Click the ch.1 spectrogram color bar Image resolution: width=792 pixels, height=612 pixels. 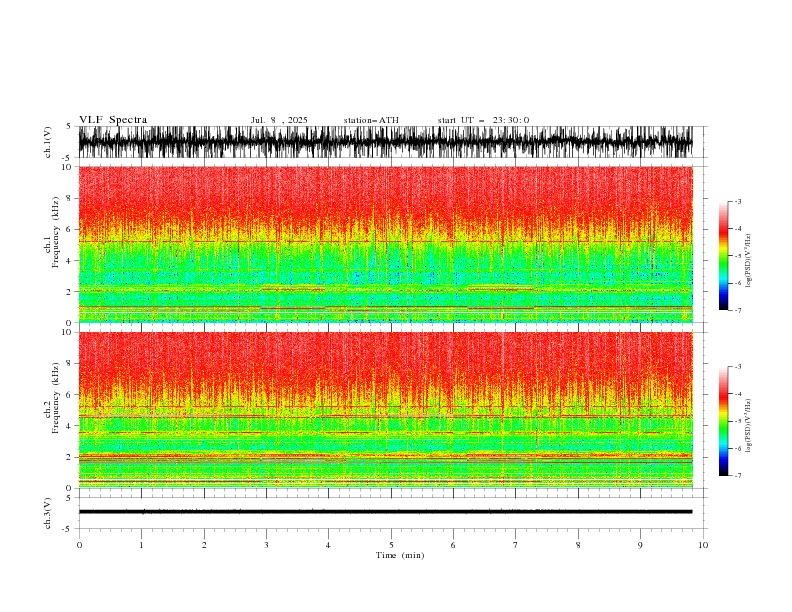[723, 256]
